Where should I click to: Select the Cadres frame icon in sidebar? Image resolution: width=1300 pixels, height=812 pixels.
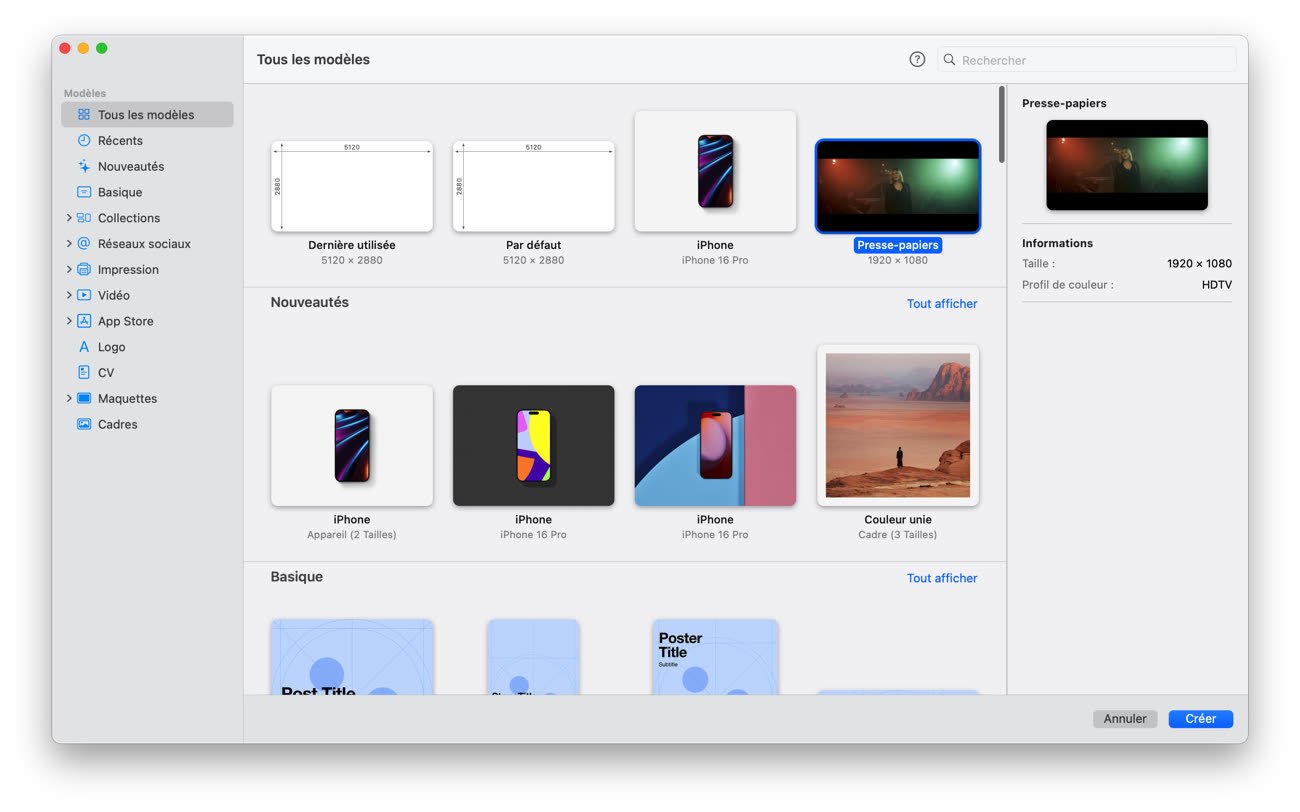(84, 424)
